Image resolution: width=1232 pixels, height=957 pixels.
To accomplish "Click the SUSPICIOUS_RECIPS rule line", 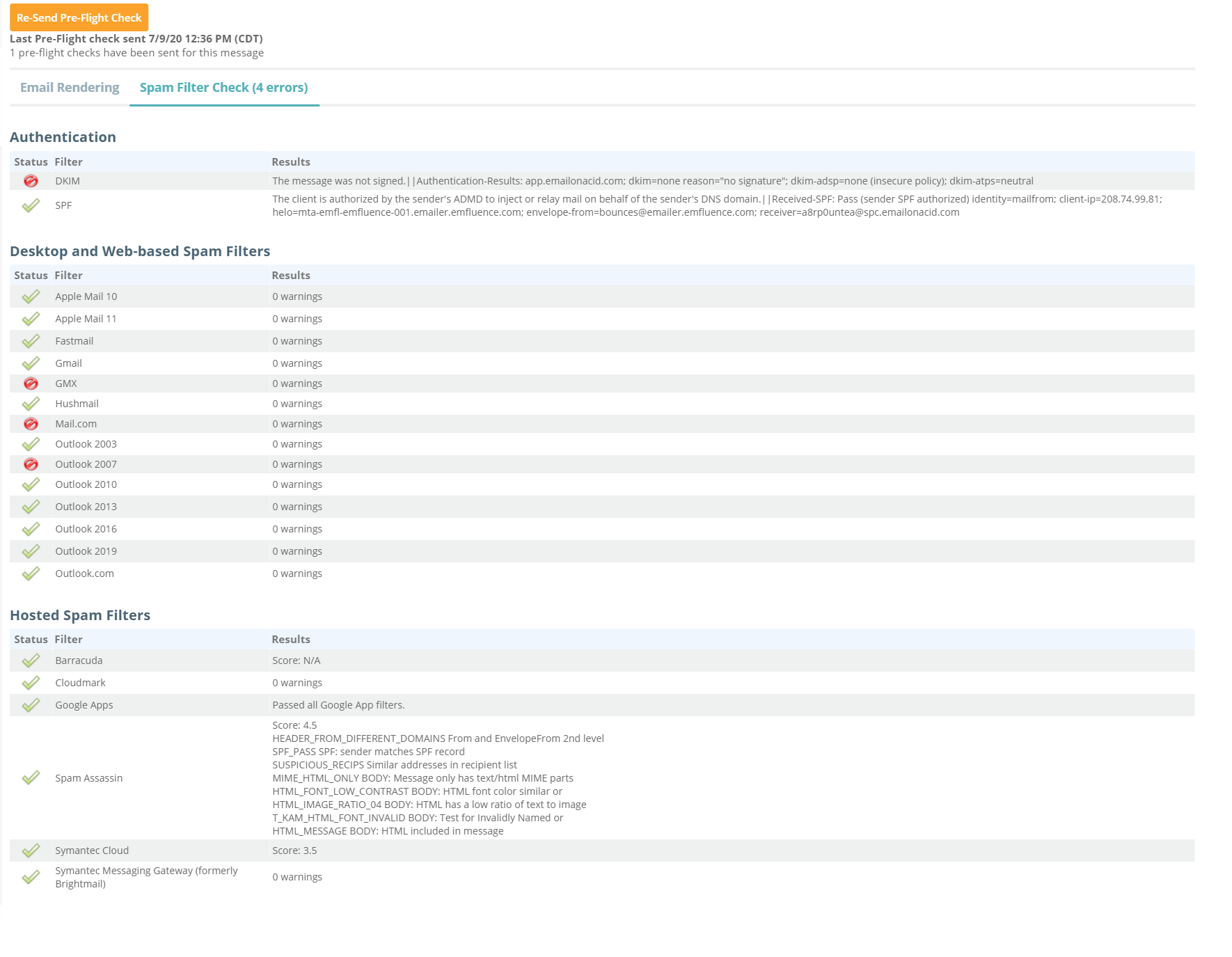I will coord(395,765).
